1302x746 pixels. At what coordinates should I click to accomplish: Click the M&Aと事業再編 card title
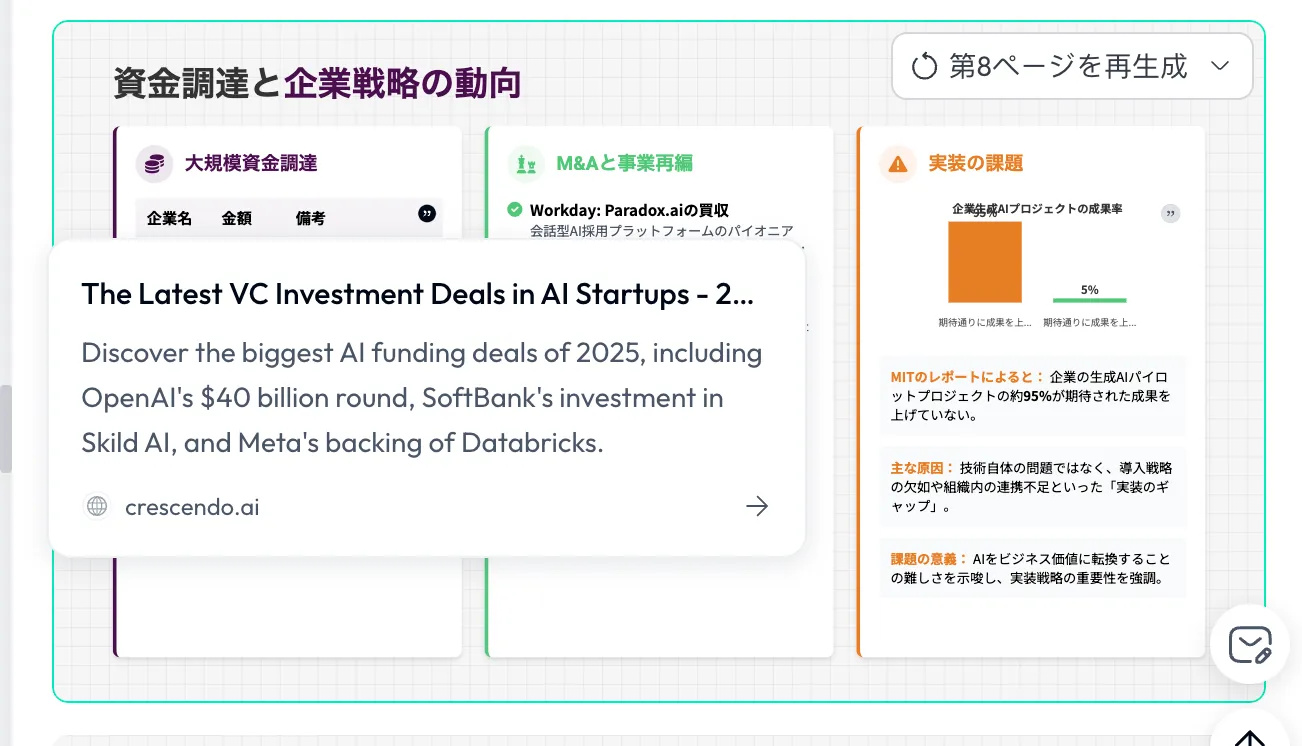(x=625, y=163)
